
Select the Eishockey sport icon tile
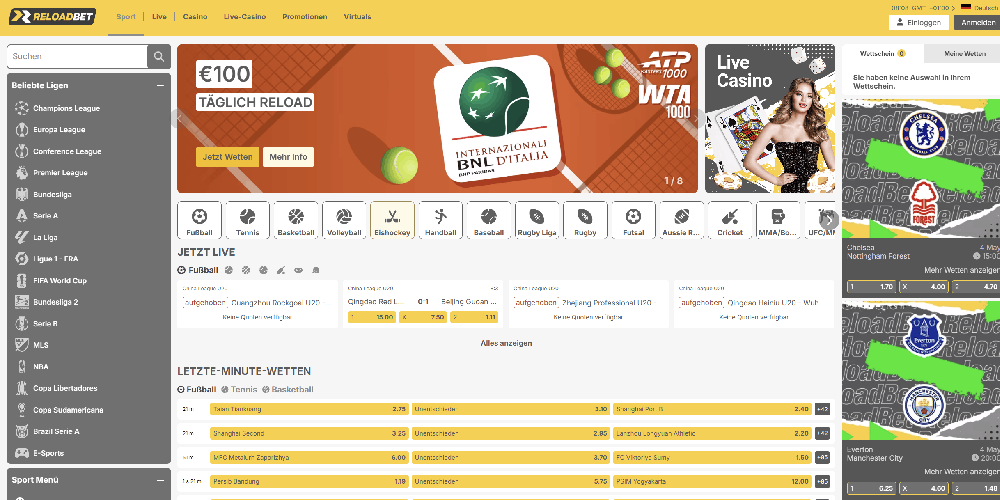pos(392,221)
